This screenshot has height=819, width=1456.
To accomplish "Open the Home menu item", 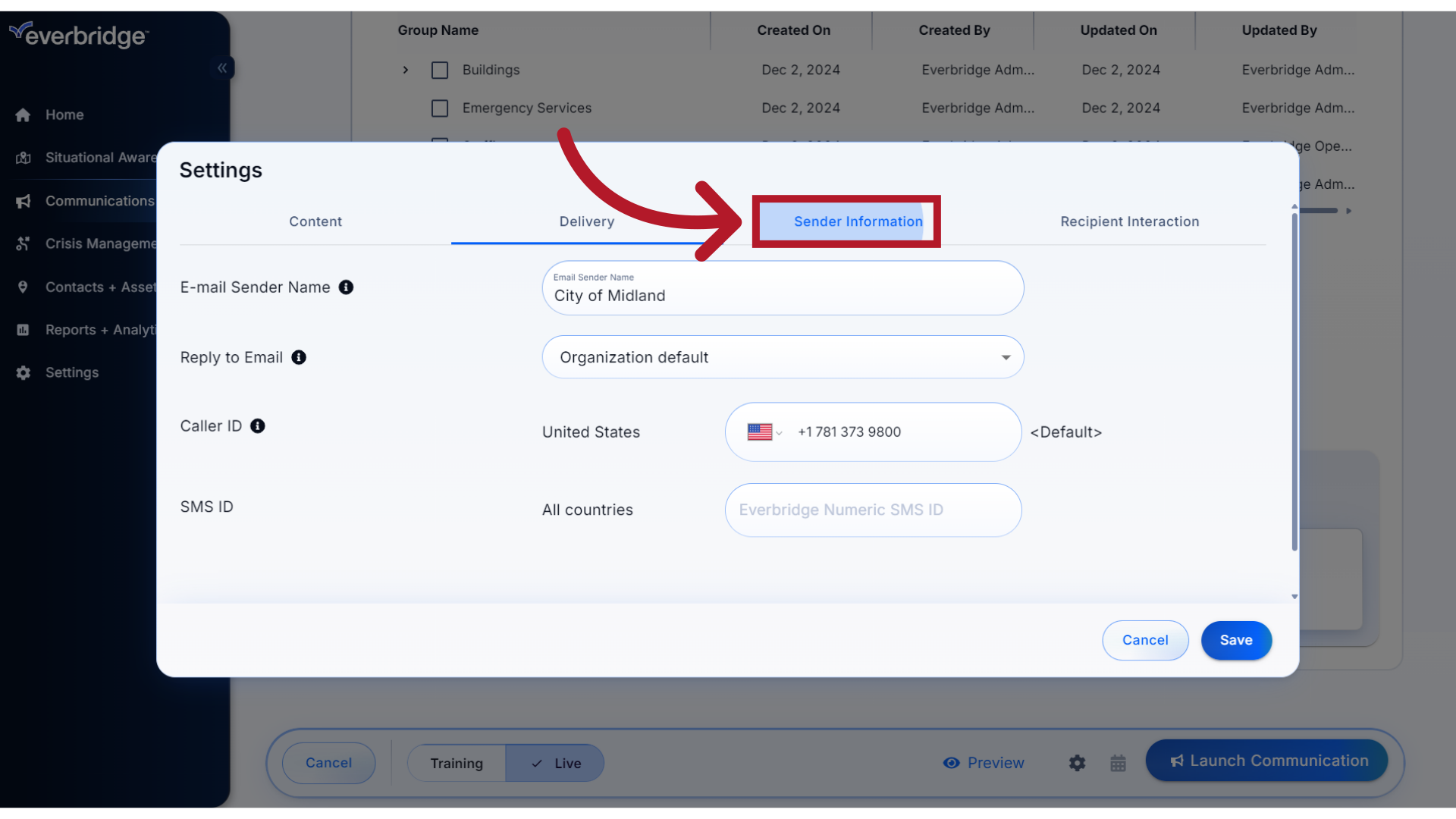I will coord(64,115).
